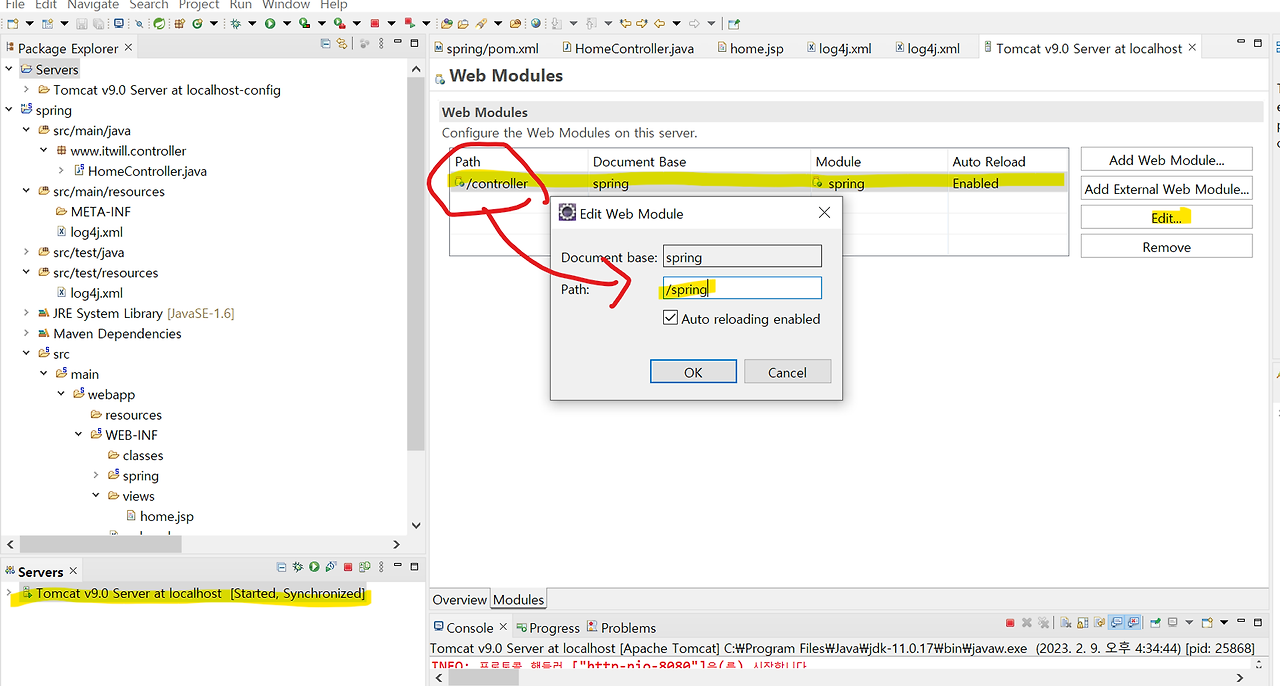Screen dimensions: 1280x686
Task: Click the Pin Console icon
Action: coord(1155,622)
